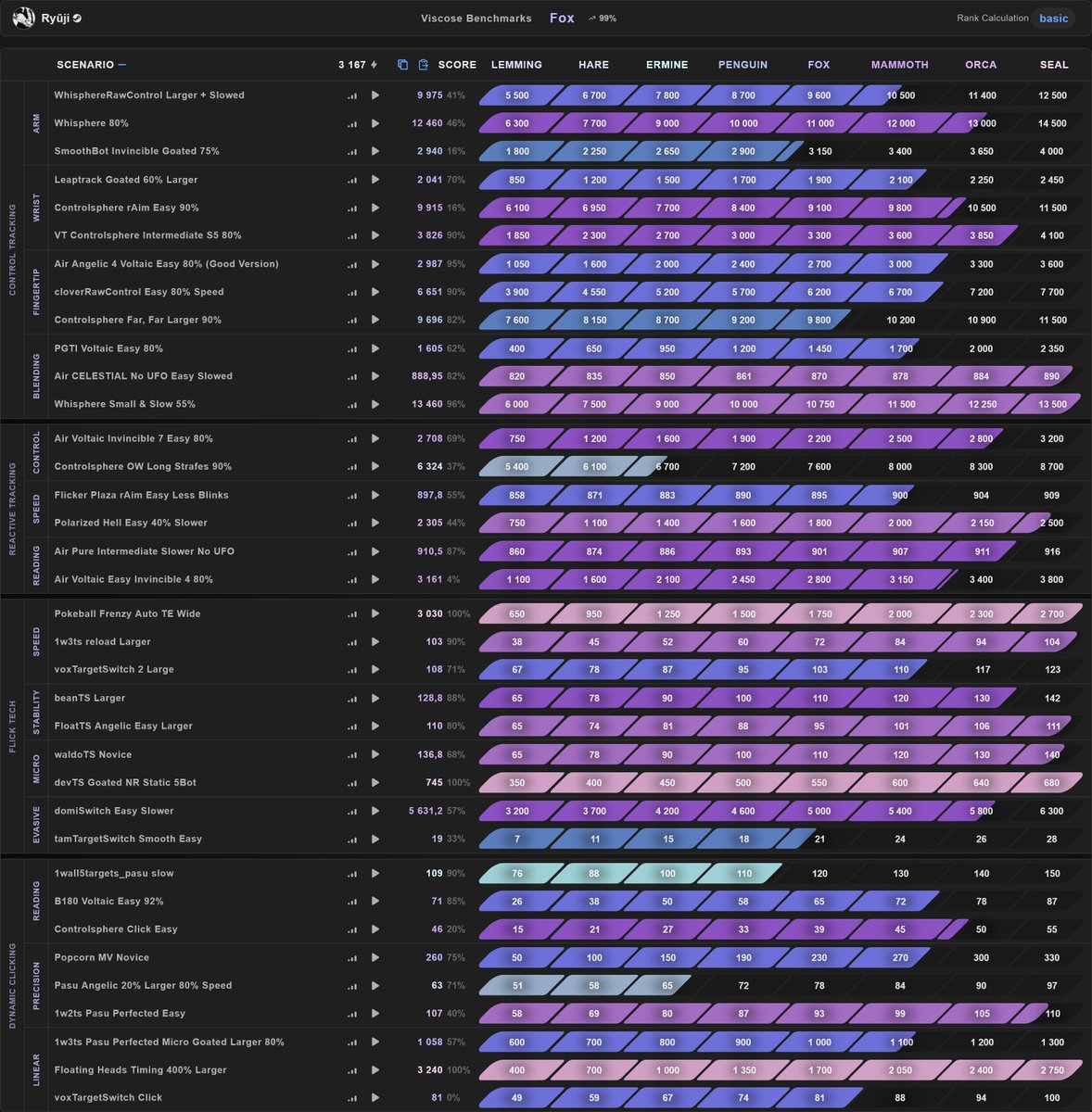Image resolution: width=1092 pixels, height=1112 pixels.
Task: Play the Whisphere 80% scenario
Action: point(375,123)
